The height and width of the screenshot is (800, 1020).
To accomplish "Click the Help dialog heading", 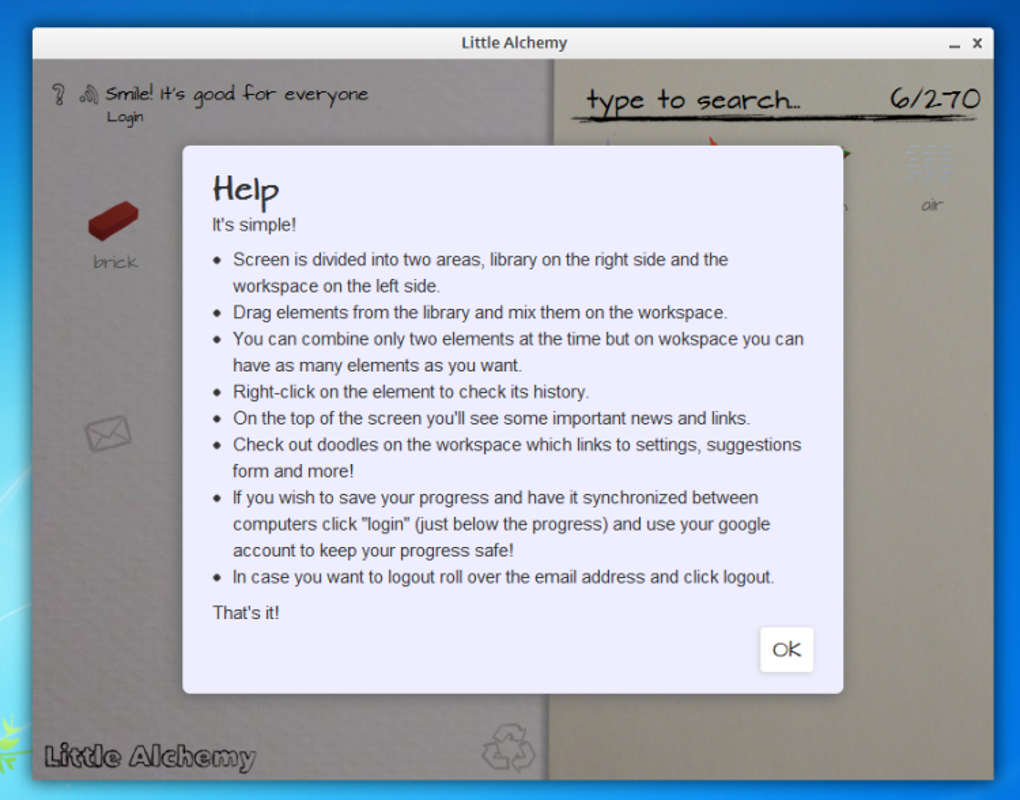I will tap(245, 190).
